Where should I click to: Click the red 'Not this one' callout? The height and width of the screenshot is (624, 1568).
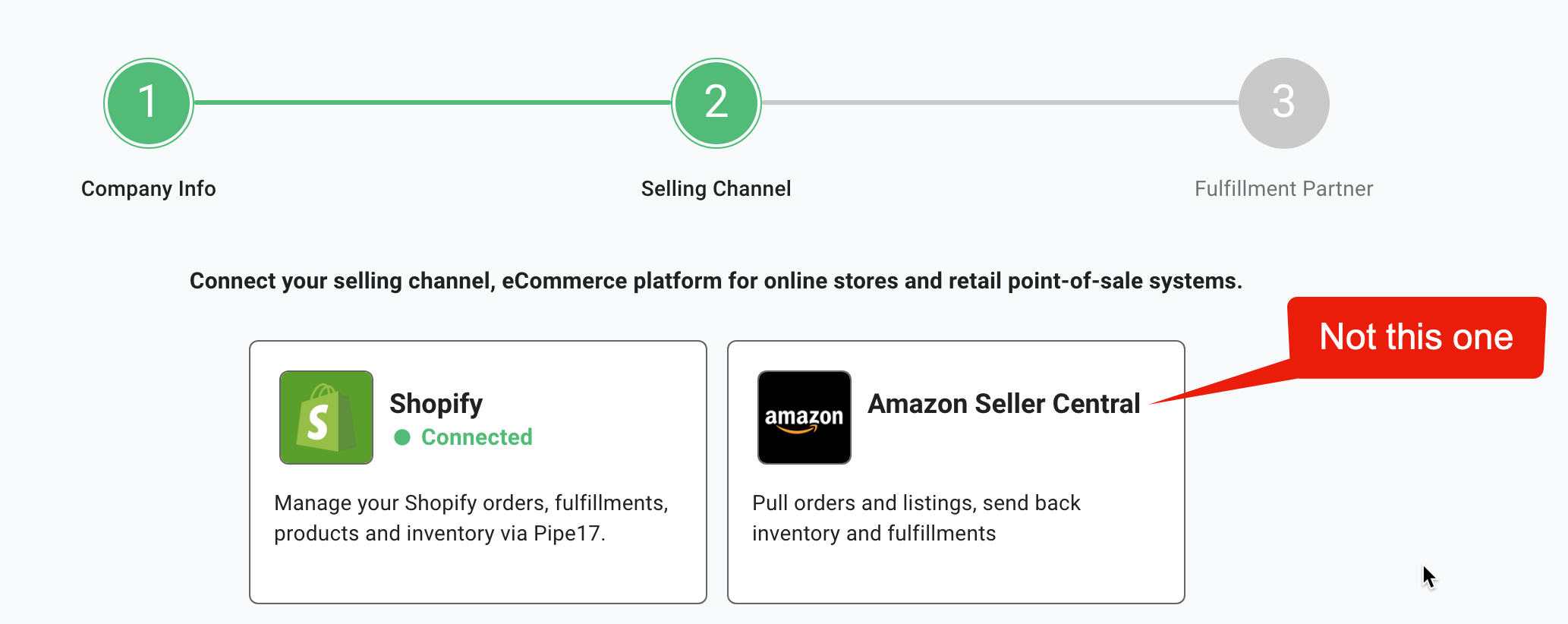[x=1416, y=337]
